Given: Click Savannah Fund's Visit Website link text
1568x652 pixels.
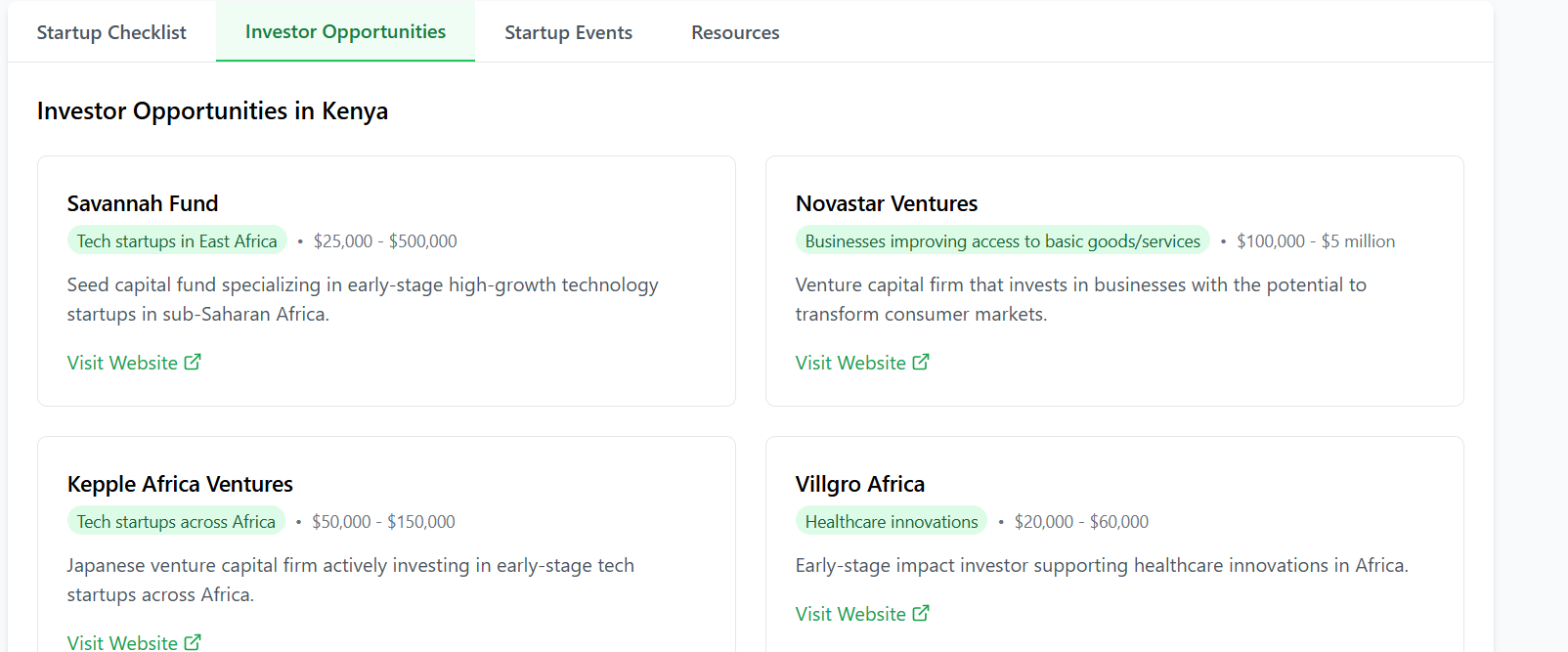Looking at the screenshot, I should pyautogui.click(x=122, y=363).
